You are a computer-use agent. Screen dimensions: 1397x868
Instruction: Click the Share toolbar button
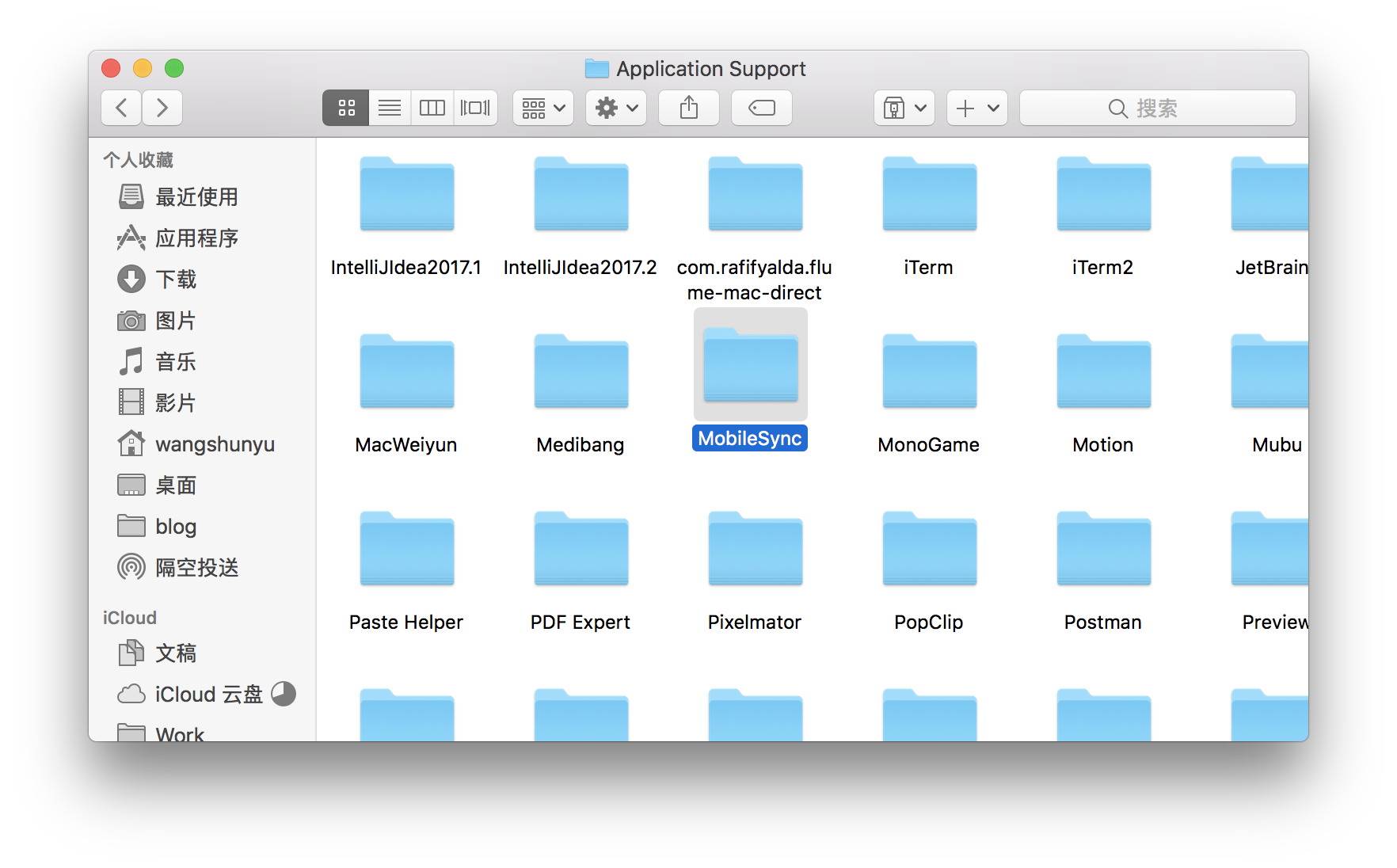pyautogui.click(x=689, y=108)
